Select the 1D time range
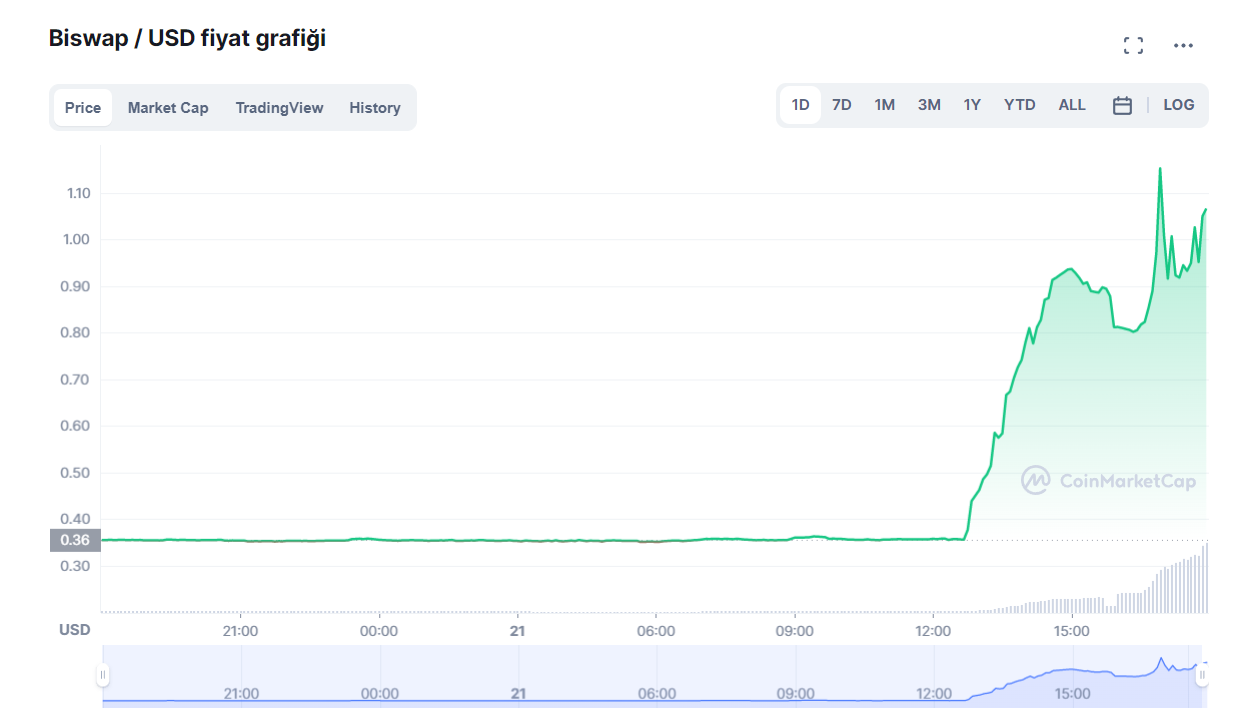The height and width of the screenshot is (713, 1236). pos(800,105)
